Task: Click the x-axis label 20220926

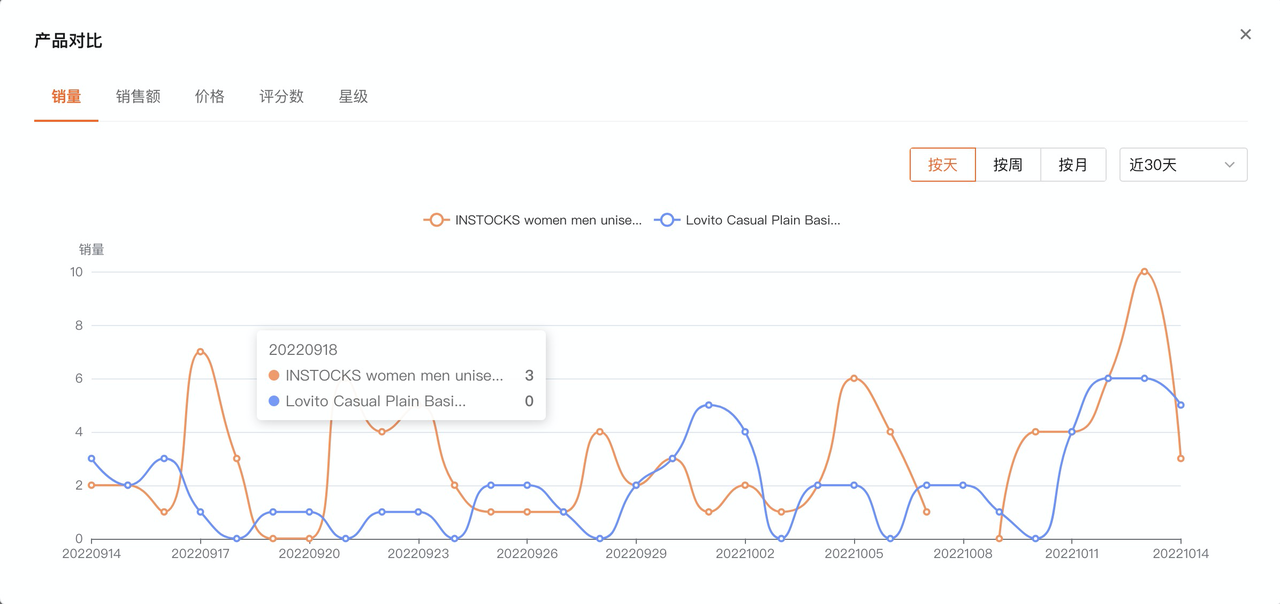Action: [x=527, y=554]
